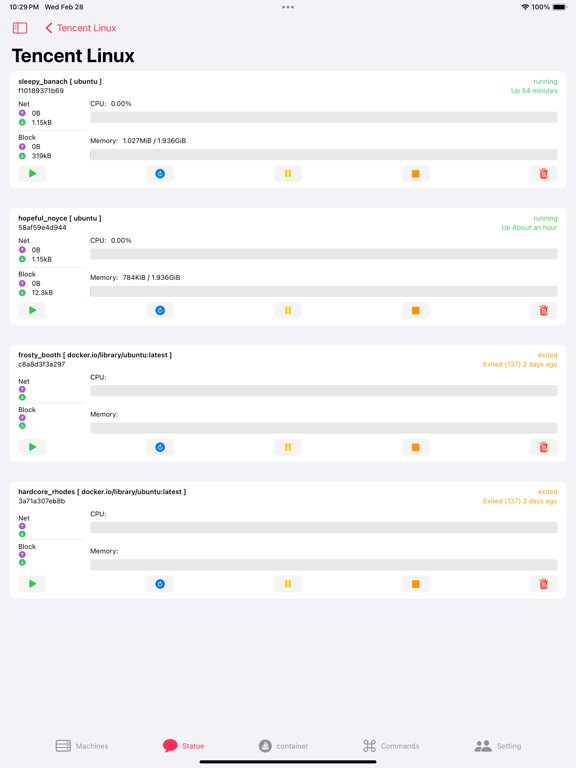Restart the frosty_booth container

tap(160, 447)
